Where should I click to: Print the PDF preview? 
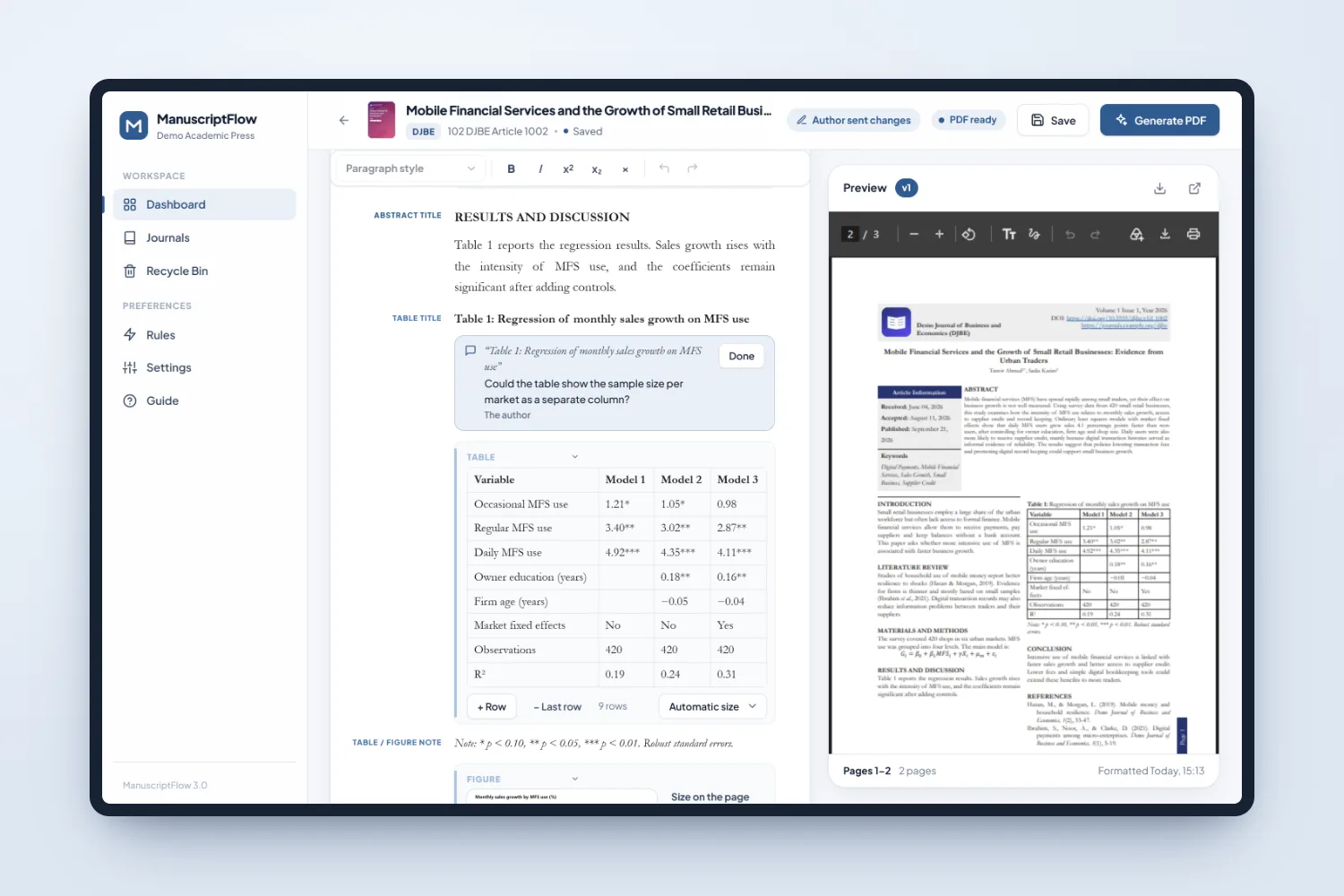(x=1193, y=234)
